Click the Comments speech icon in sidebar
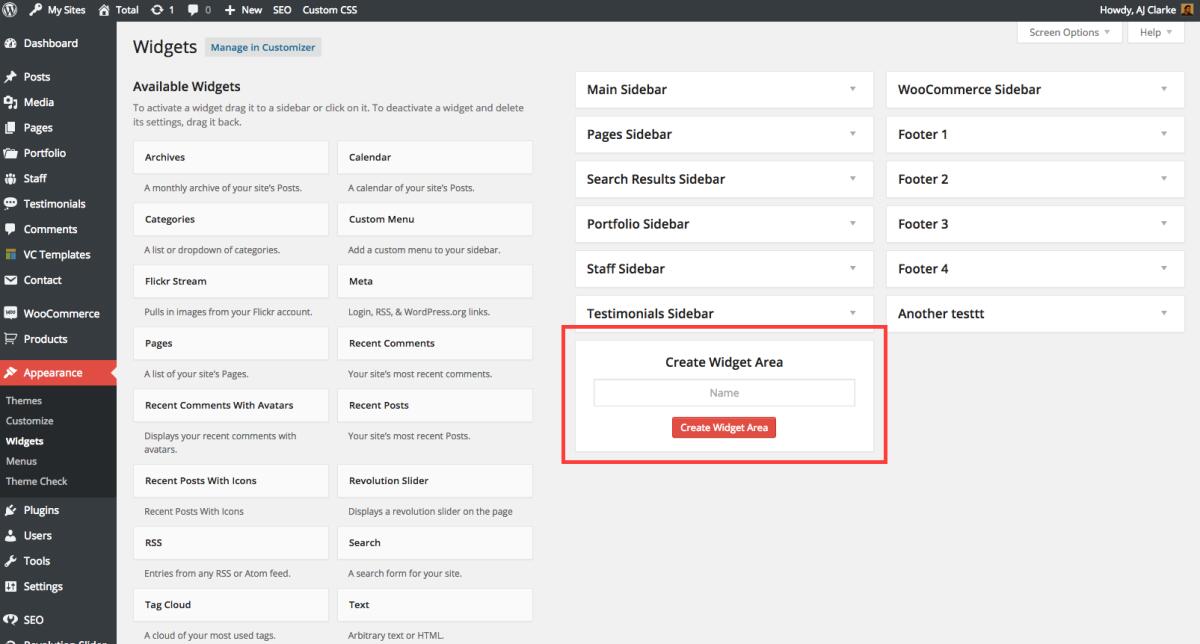This screenshot has height=644, width=1200. [x=13, y=229]
